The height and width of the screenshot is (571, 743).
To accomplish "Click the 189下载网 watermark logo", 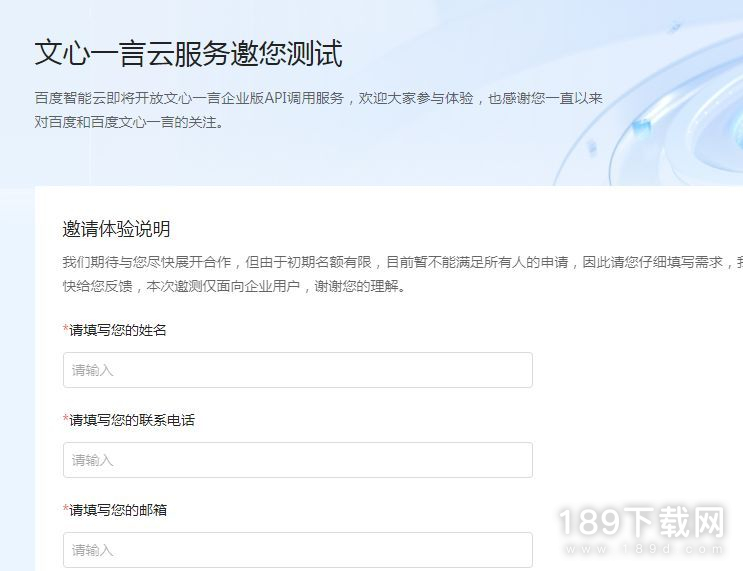I will click(642, 523).
